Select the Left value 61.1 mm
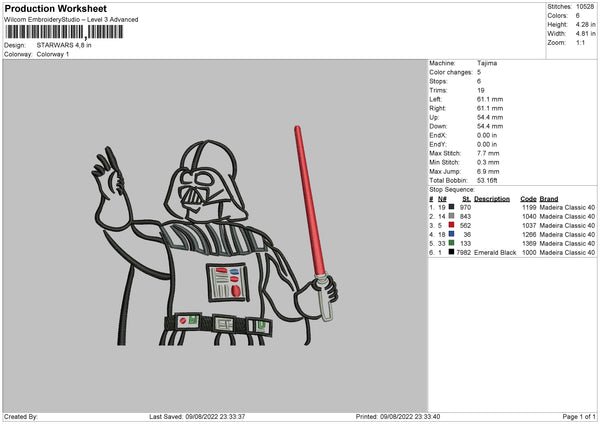600x424 pixels. tap(490, 99)
